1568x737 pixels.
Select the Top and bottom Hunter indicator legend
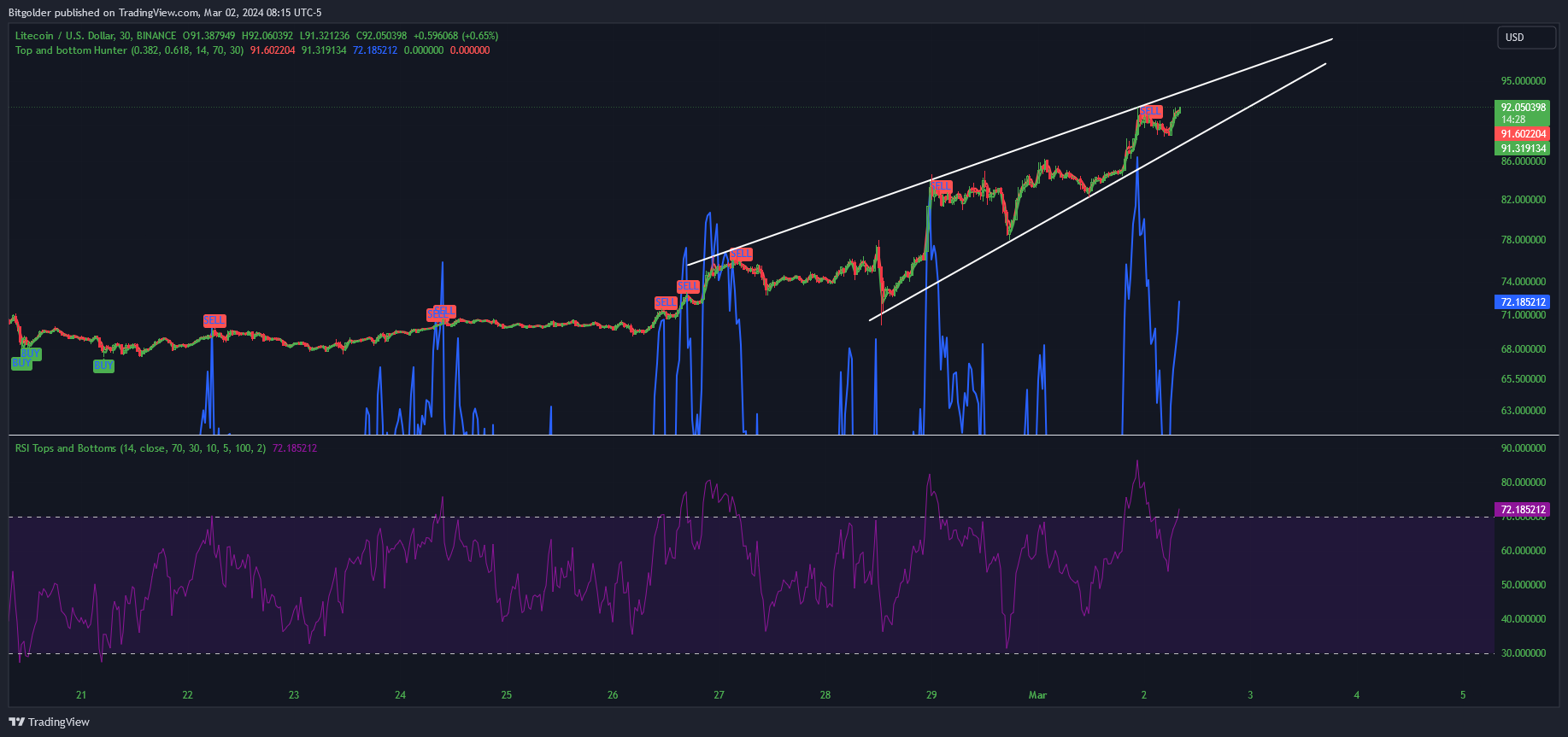[x=129, y=50]
